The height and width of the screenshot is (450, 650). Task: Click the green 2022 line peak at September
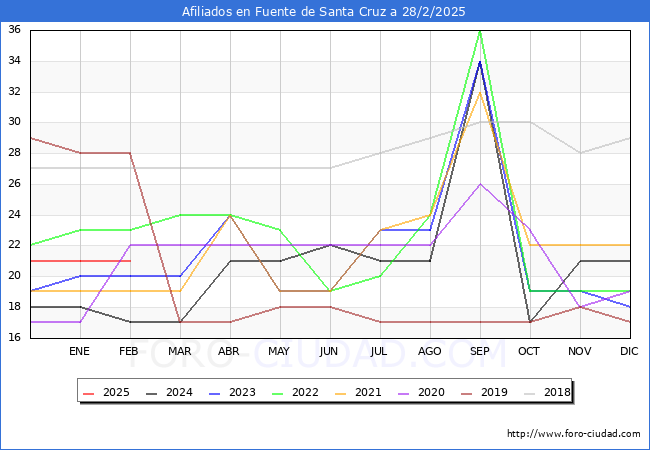[480, 31]
